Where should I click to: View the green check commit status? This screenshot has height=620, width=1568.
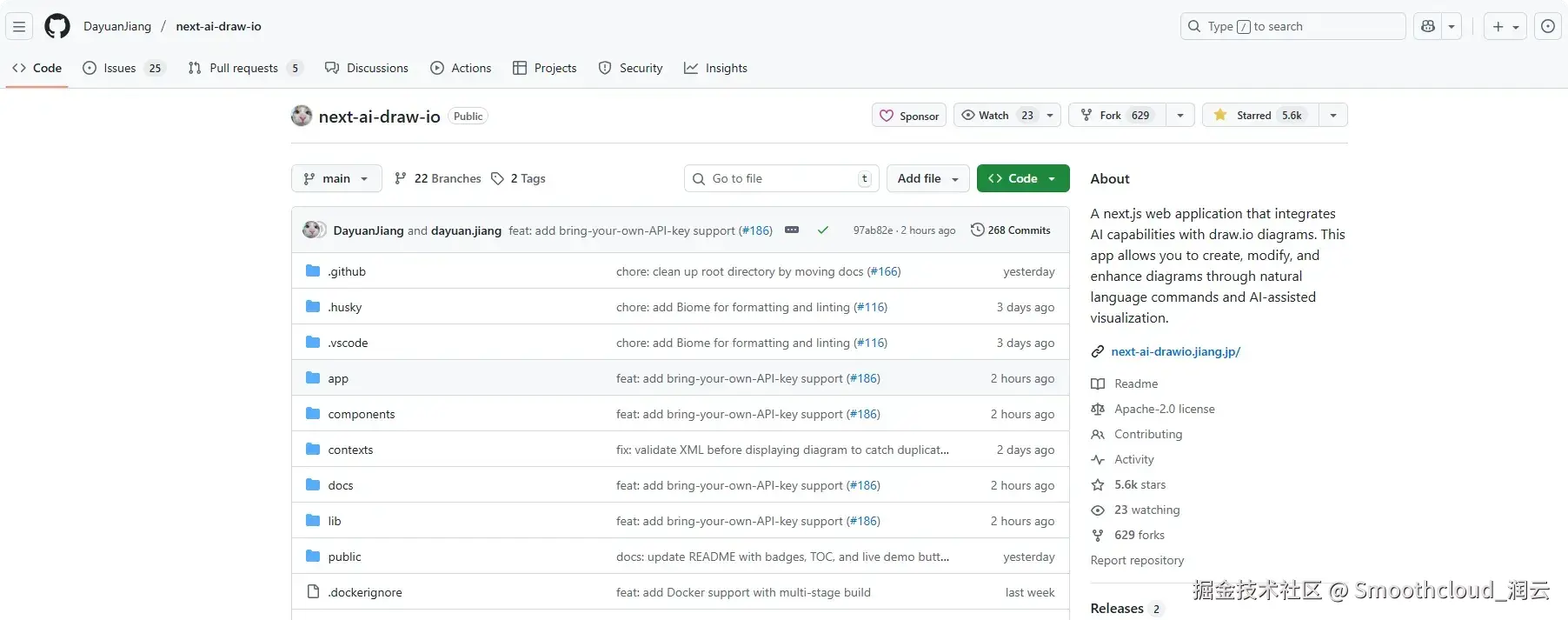[x=823, y=230]
